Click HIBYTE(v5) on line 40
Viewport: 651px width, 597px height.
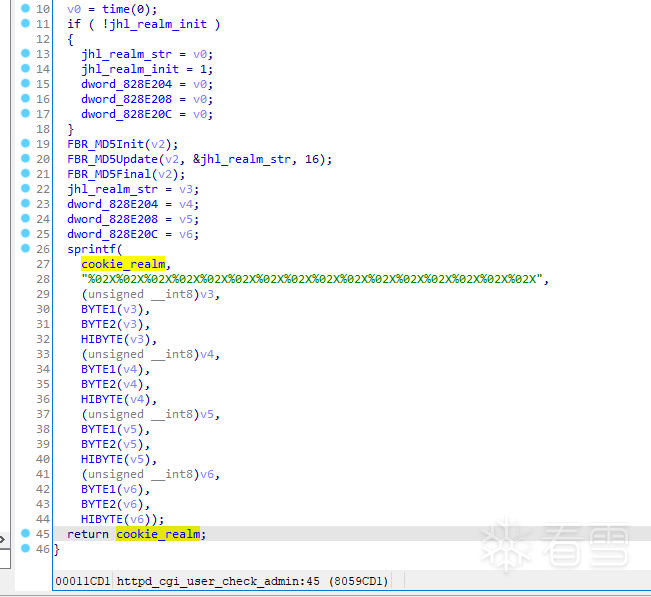tap(116, 459)
